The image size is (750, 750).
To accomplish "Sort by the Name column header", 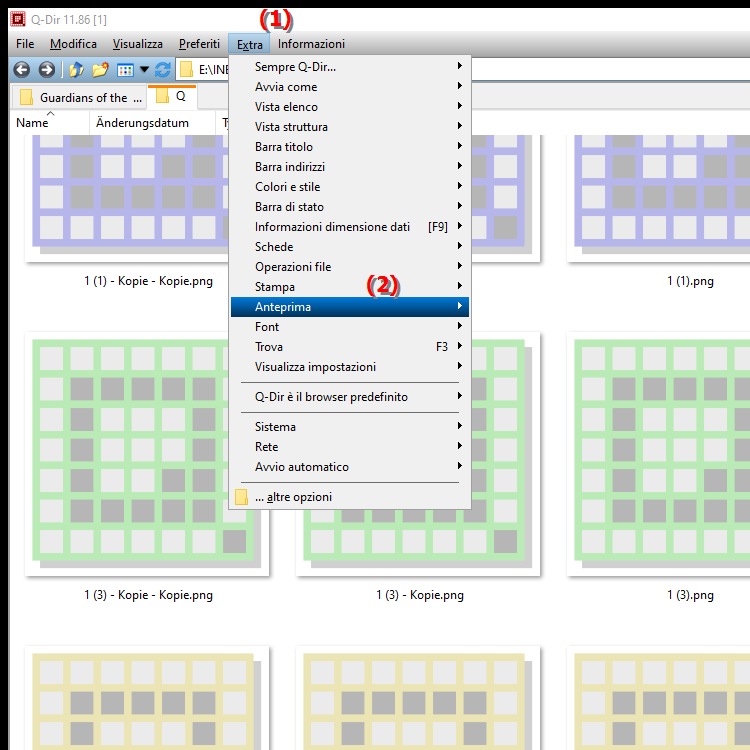I will 50,122.
